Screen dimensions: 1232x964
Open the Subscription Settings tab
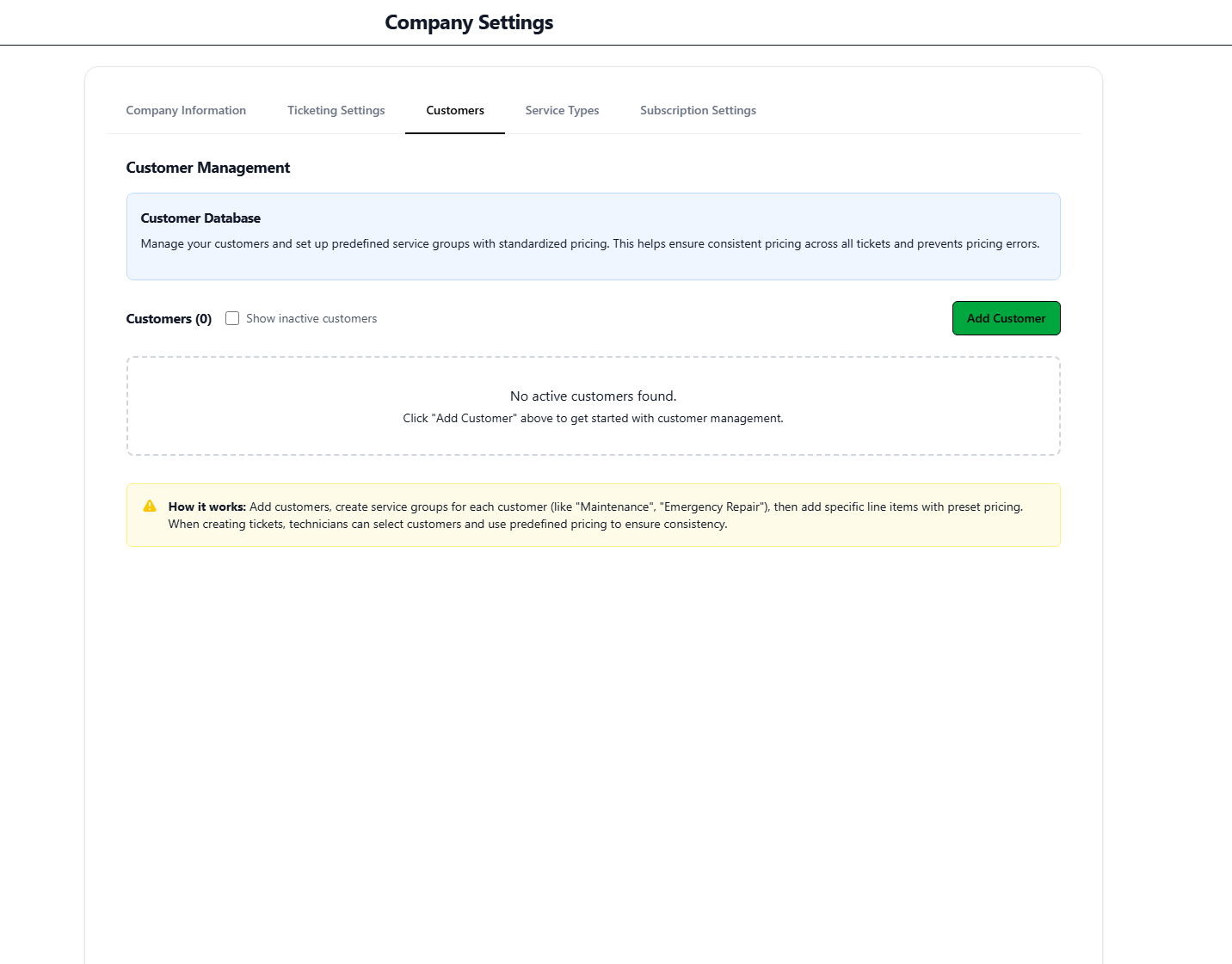point(698,110)
